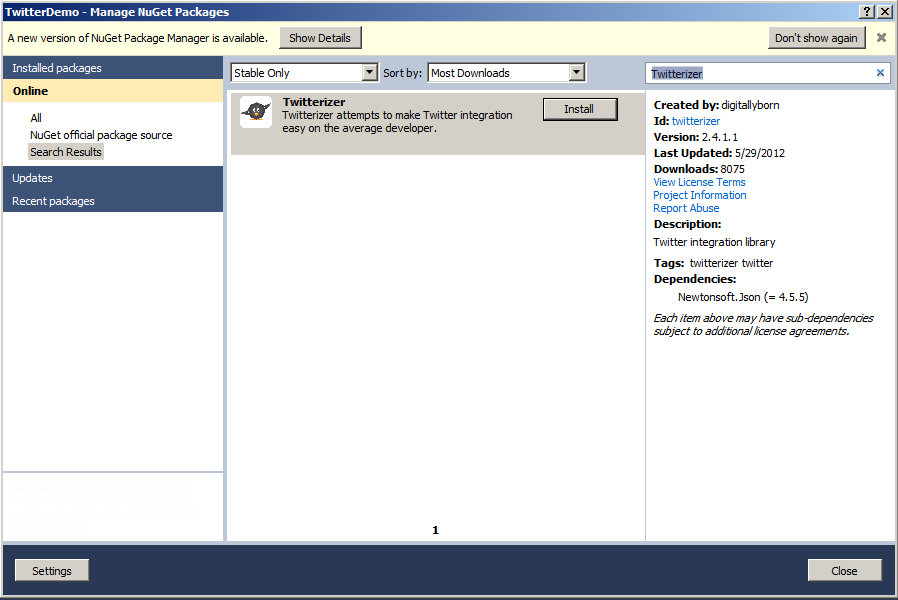The width and height of the screenshot is (898, 600).
Task: Click Last Updated: 5/29/2012 text
Action: [x=719, y=153]
